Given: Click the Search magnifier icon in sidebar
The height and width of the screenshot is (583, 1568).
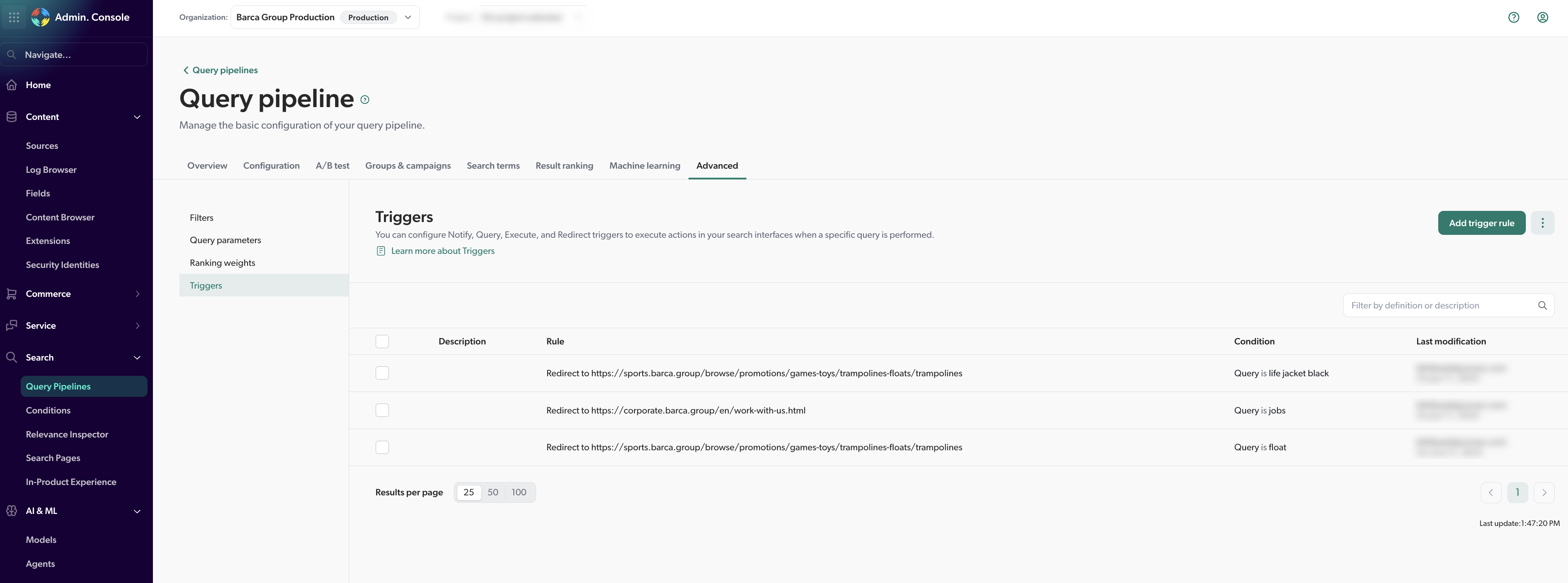Looking at the screenshot, I should (12, 357).
